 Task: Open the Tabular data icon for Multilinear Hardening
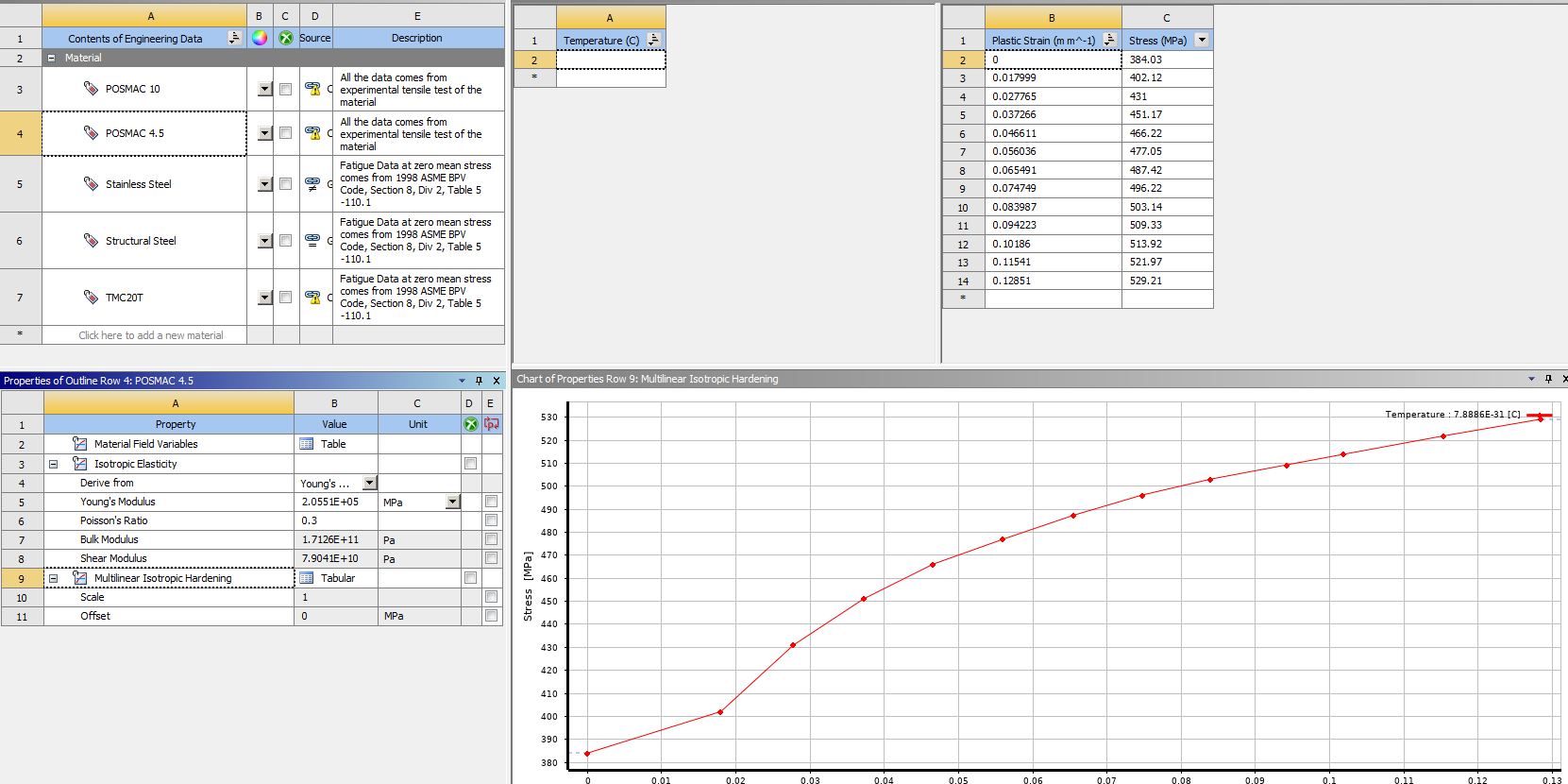tap(307, 578)
